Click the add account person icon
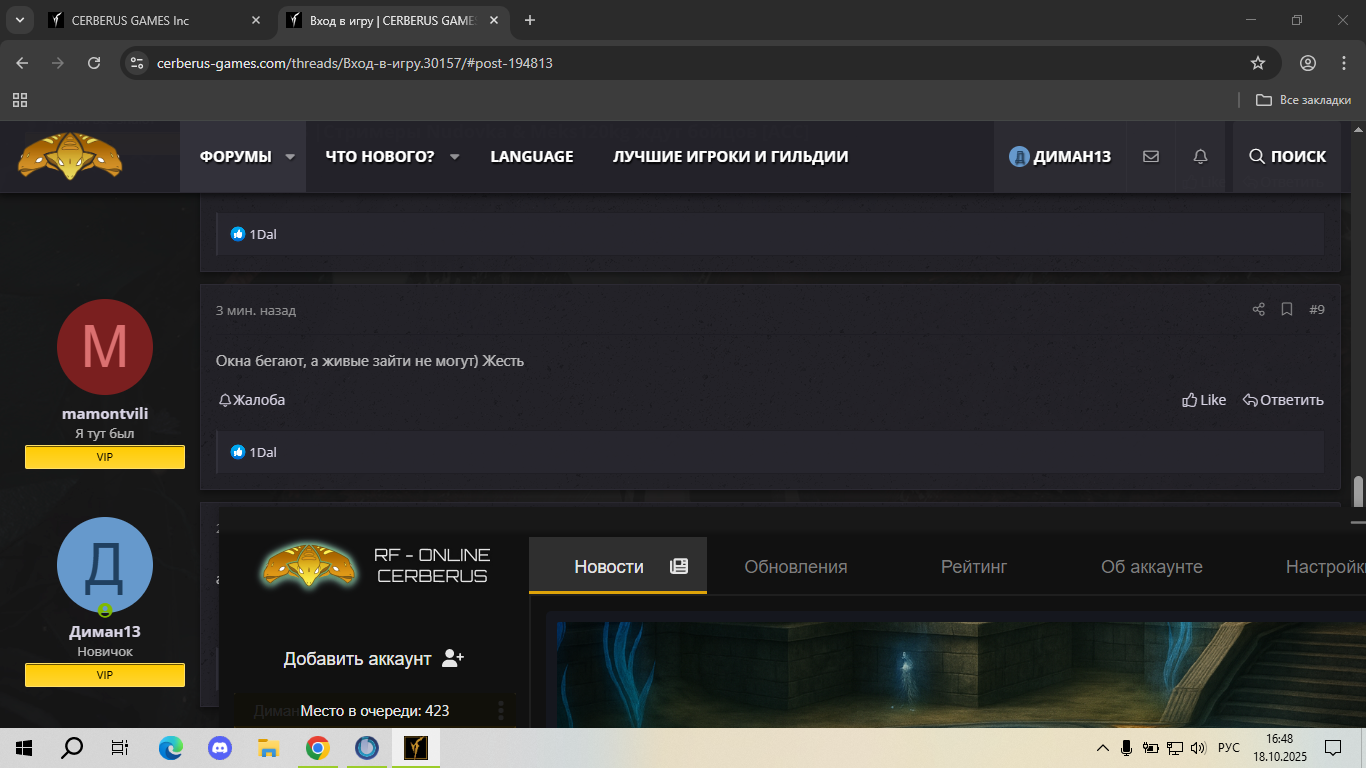The height and width of the screenshot is (768, 1366). 453,658
